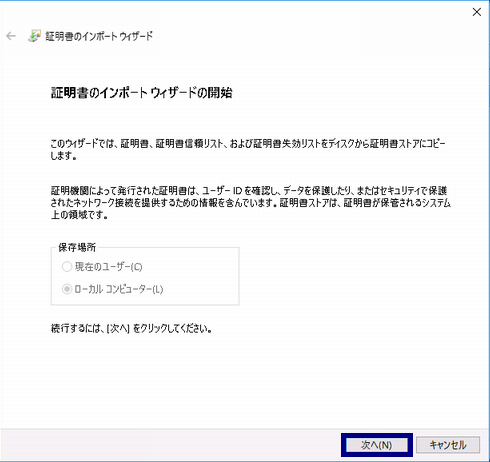The width and height of the screenshot is (490, 462).
Task: Click the certificate import wizard icon
Action: pos(34,36)
